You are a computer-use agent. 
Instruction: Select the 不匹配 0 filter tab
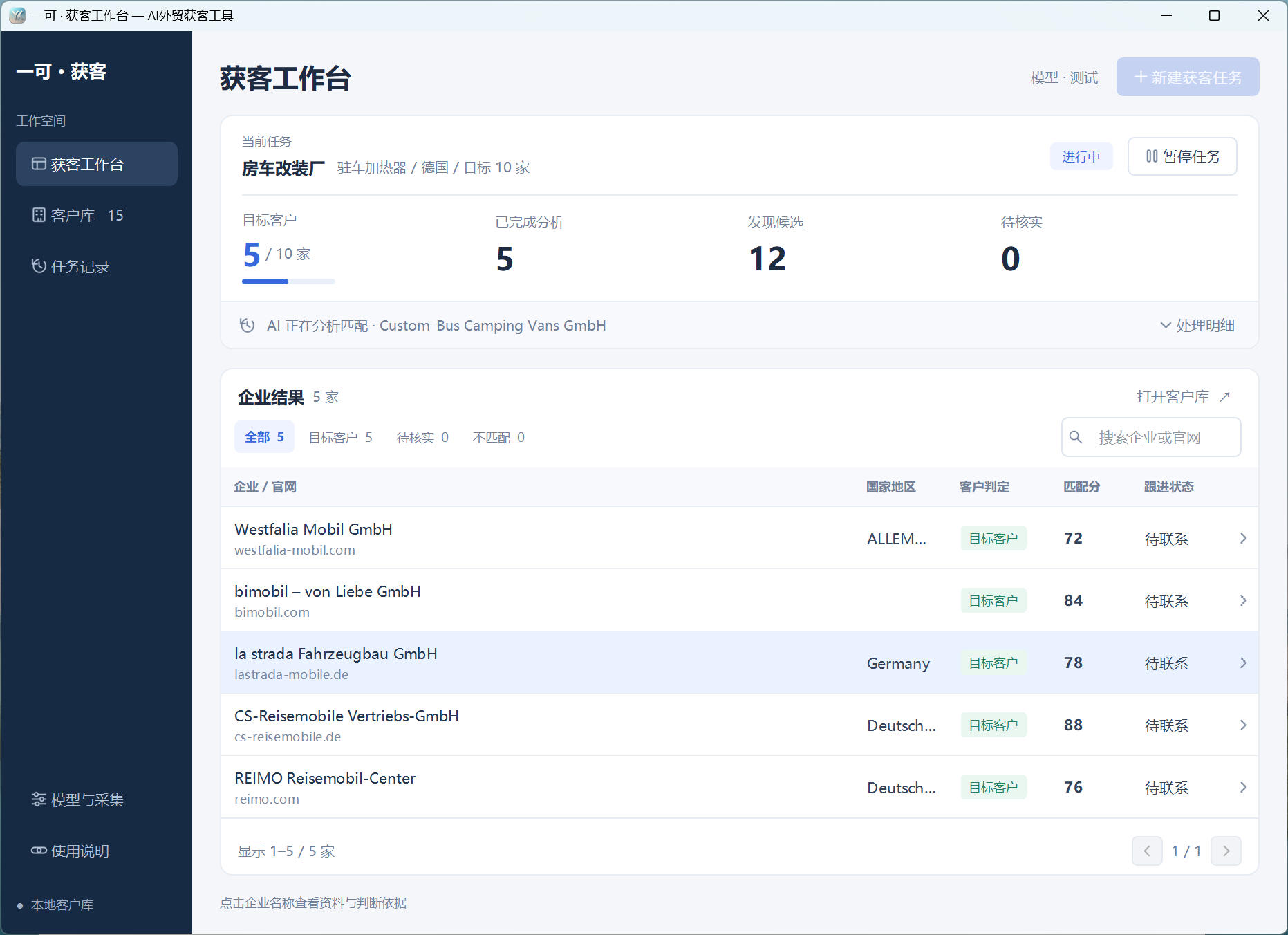click(498, 437)
